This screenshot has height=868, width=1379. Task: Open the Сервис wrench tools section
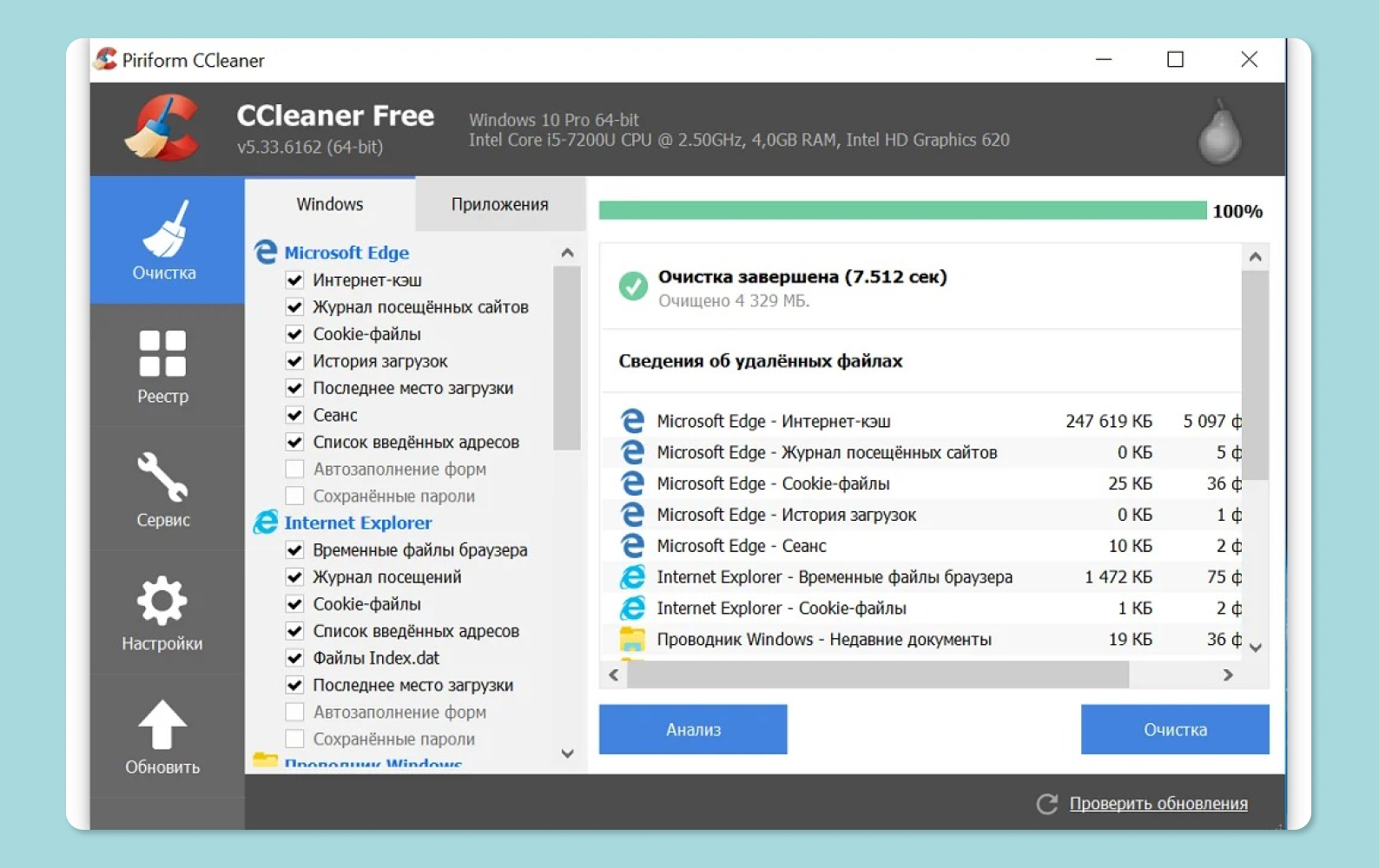click(x=163, y=489)
